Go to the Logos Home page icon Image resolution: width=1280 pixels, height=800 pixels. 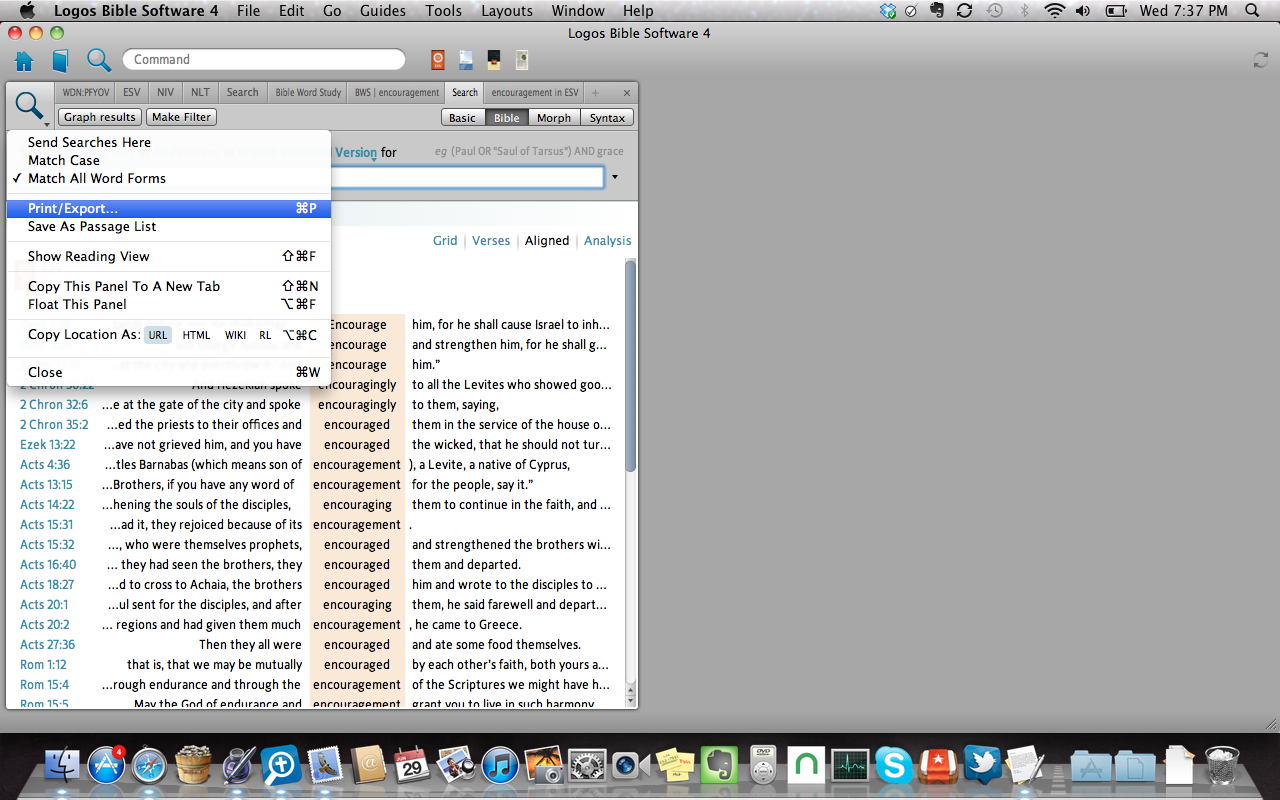click(24, 60)
